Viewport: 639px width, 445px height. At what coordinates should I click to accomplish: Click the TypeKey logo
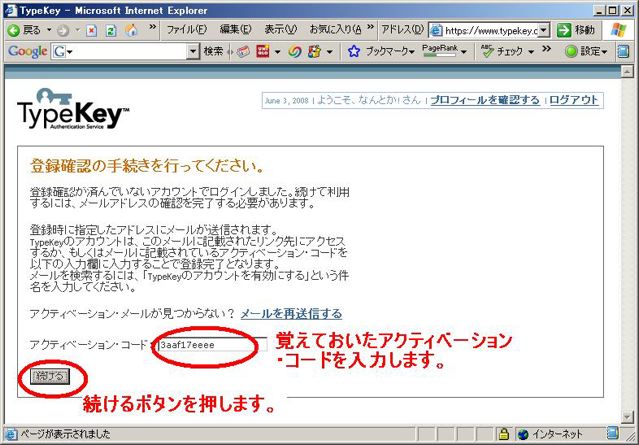(x=73, y=109)
